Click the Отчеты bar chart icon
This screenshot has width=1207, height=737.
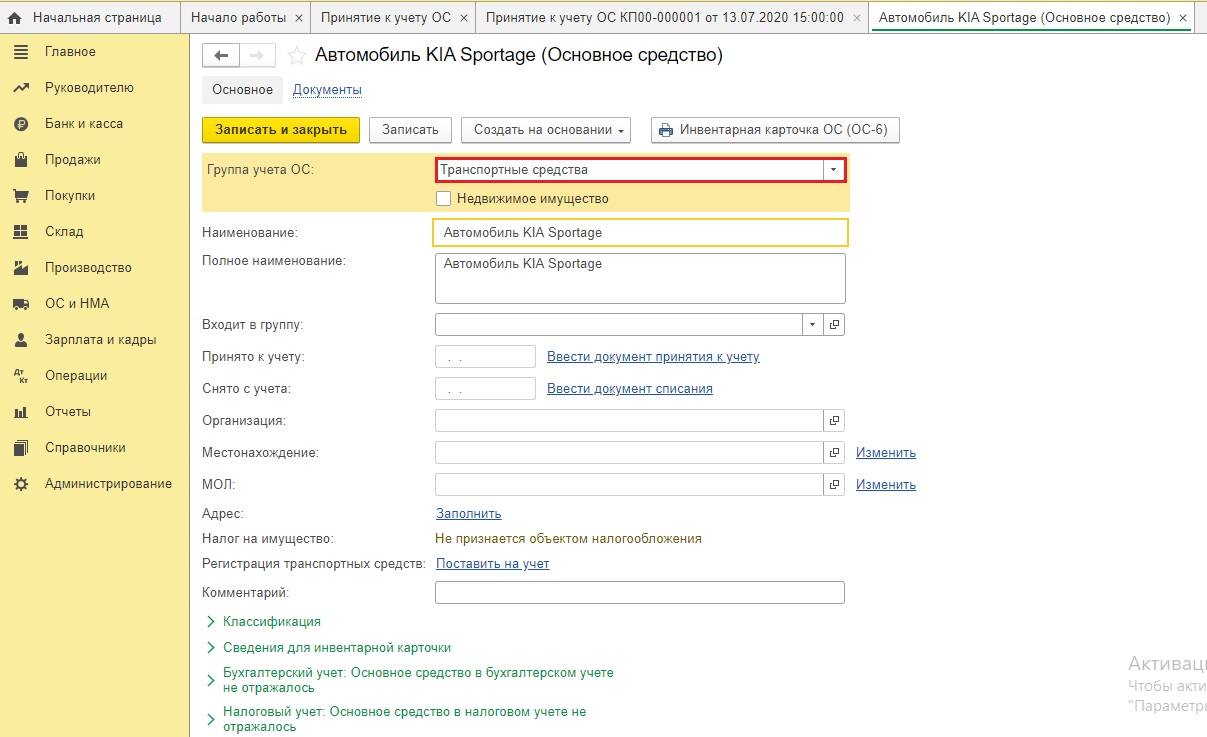coord(21,412)
